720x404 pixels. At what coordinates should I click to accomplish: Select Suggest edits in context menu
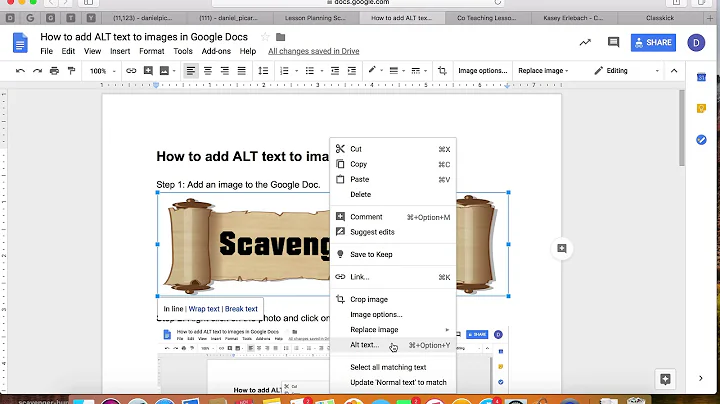coord(393,232)
